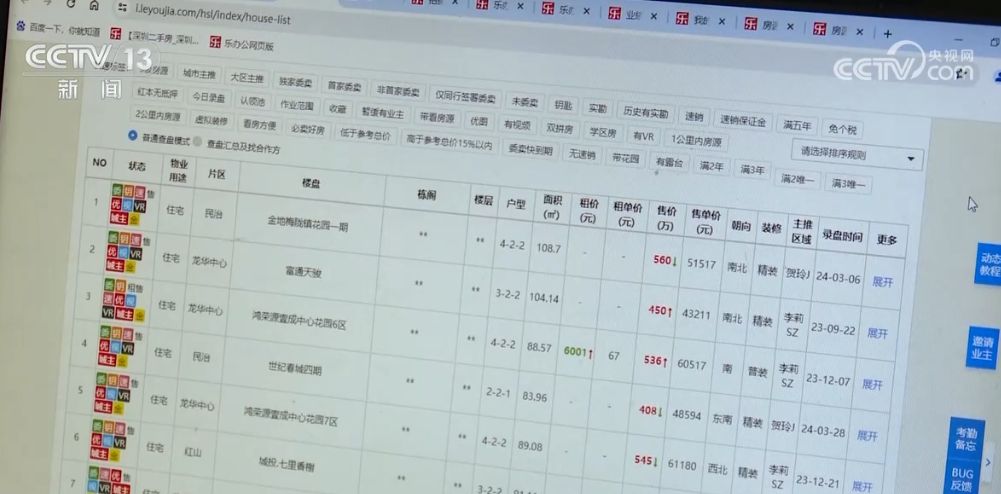The height and width of the screenshot is (494, 1001).
Task: Click the 售价 column header to sort
Action: [666, 219]
